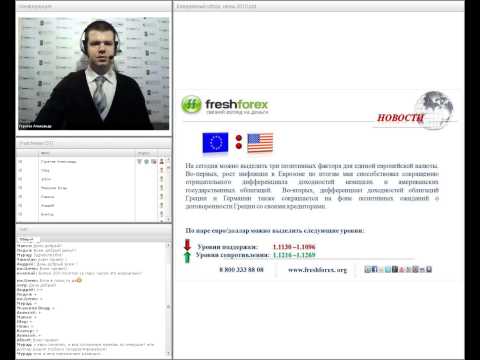Click the globe image beside НОВОСТИ
This screenshot has width=480, height=360.
[434, 110]
